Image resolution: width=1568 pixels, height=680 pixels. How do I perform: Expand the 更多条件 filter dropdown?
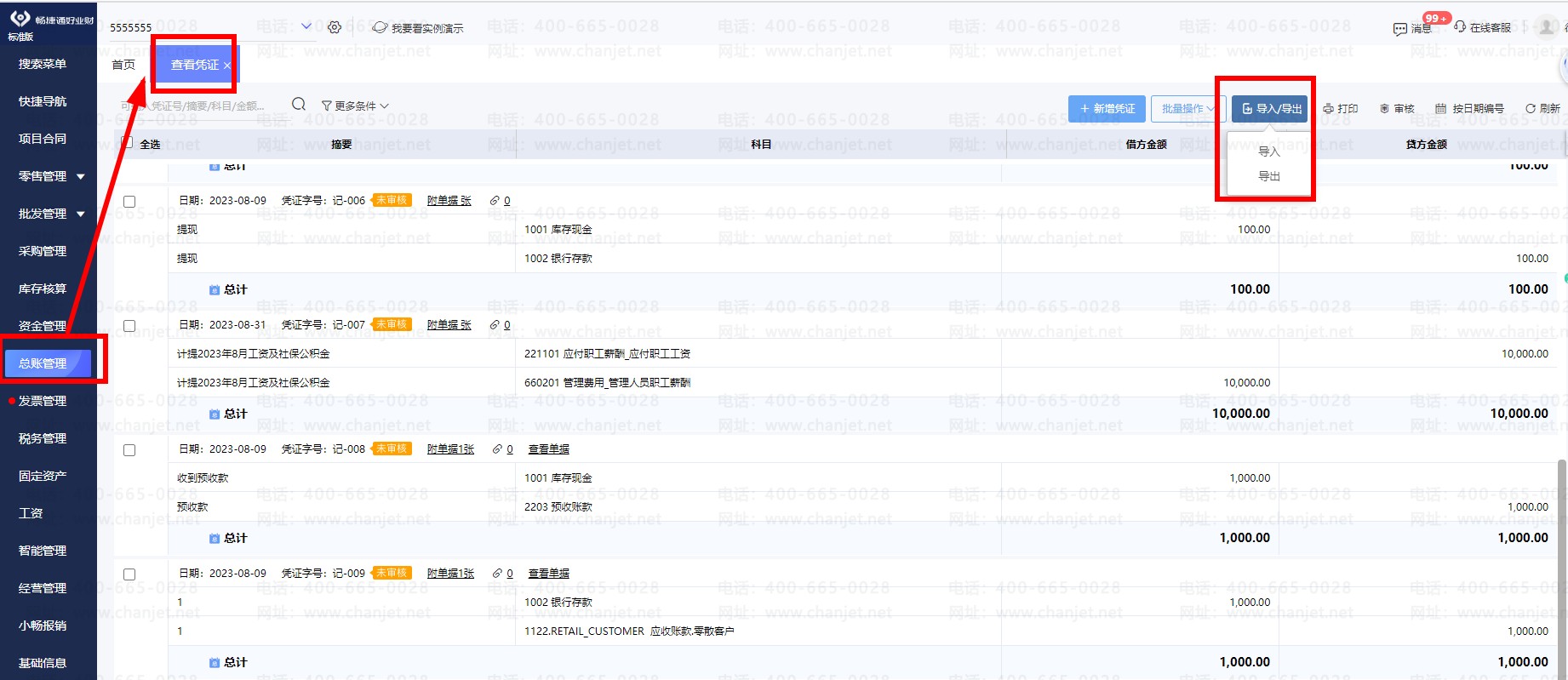tap(355, 106)
